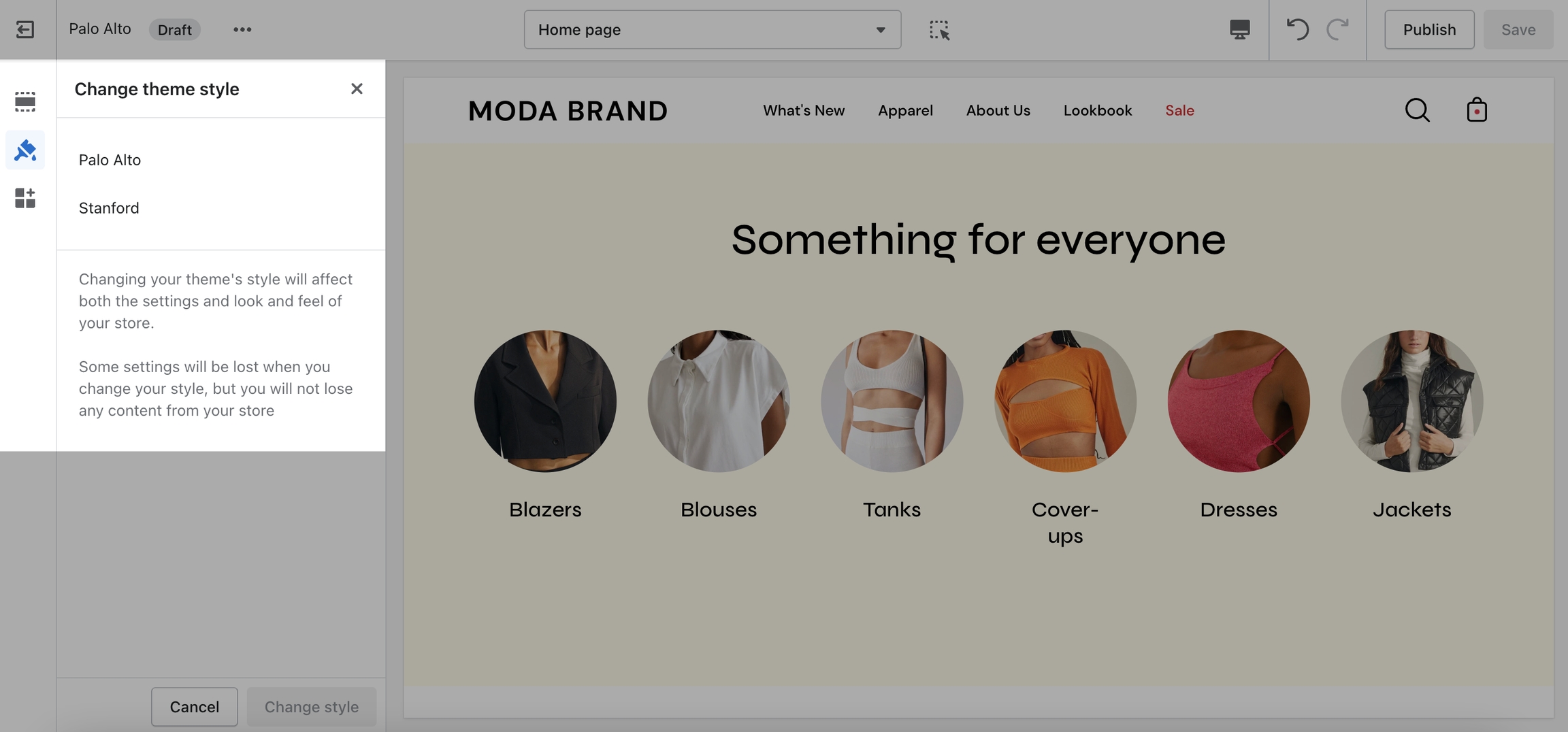Image resolution: width=1568 pixels, height=732 pixels.
Task: Expand the Home page template dropdown
Action: pos(713,29)
